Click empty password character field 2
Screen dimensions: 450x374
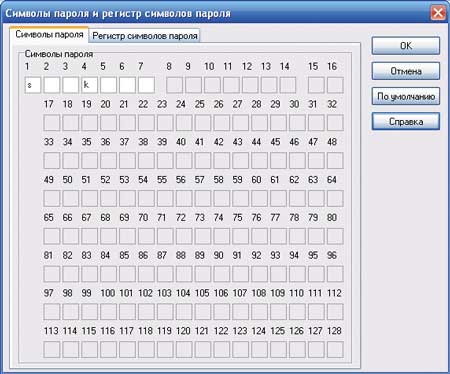click(52, 85)
